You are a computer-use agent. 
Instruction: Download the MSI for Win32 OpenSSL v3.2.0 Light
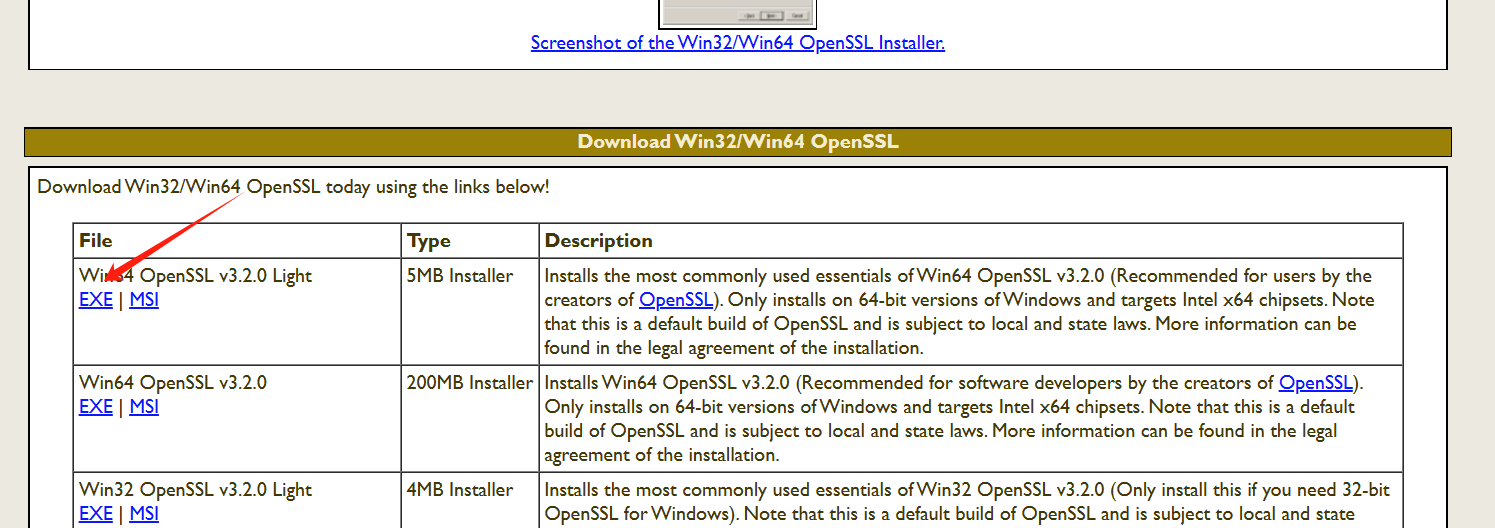[144, 514]
